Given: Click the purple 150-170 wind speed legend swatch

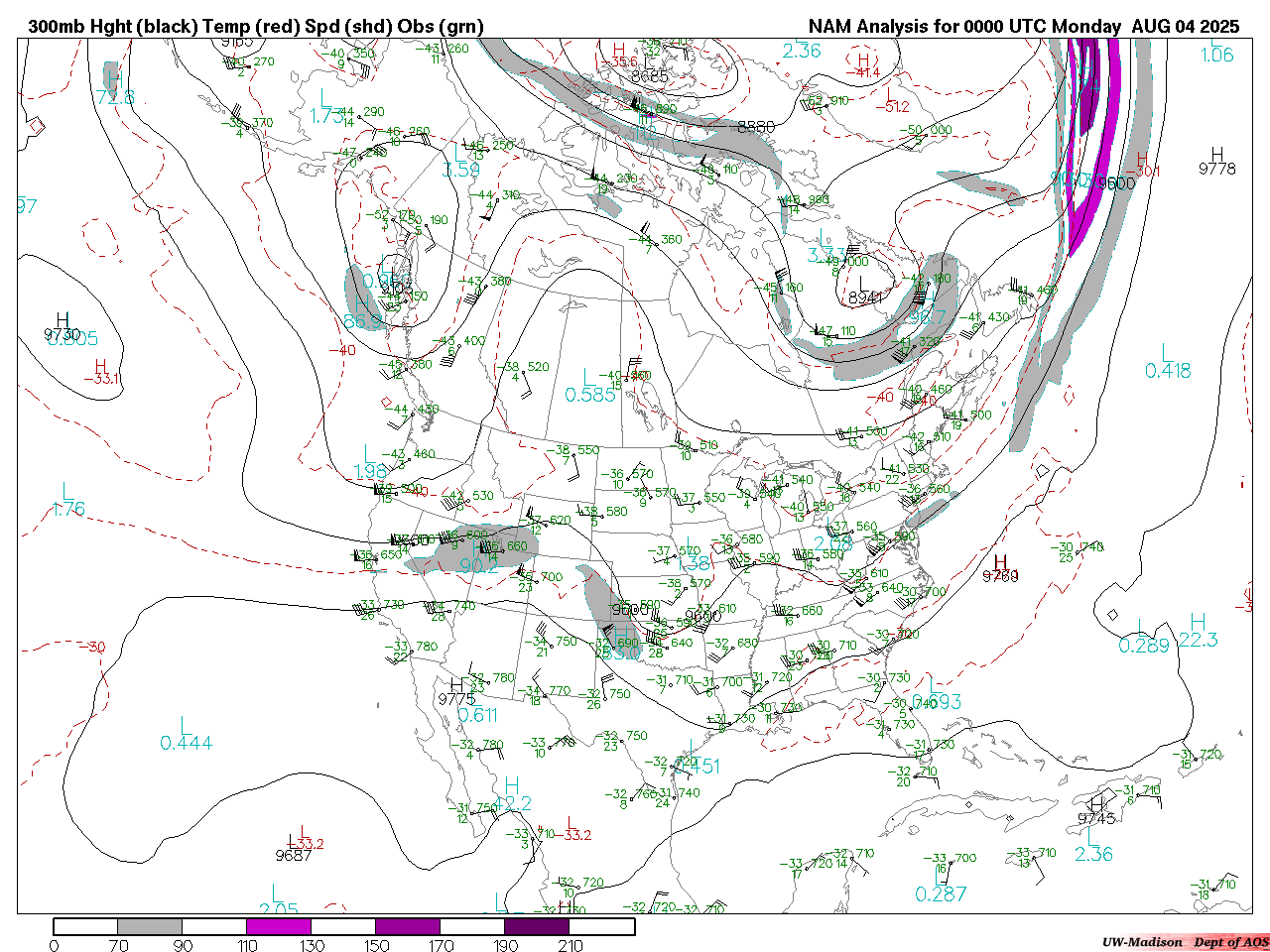Looking at the screenshot, I should pos(408,926).
